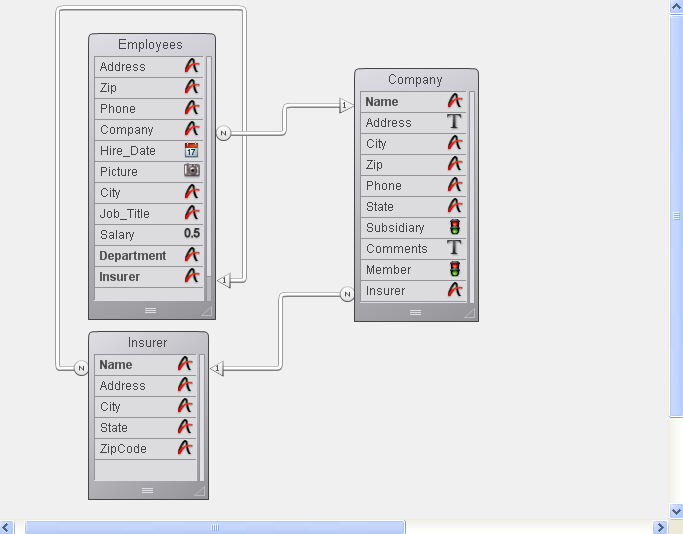Click the Company table header
The width and height of the screenshot is (683, 534).
(415, 80)
